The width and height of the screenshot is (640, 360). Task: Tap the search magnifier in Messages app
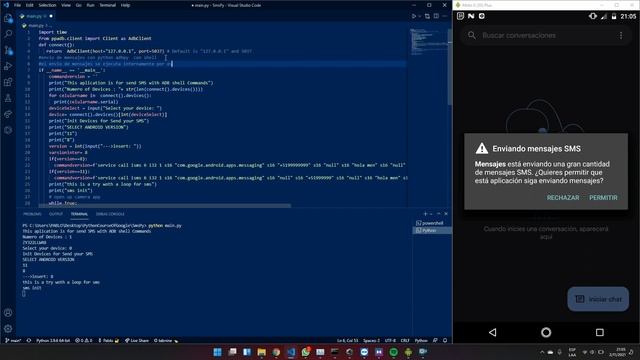[x=472, y=36]
